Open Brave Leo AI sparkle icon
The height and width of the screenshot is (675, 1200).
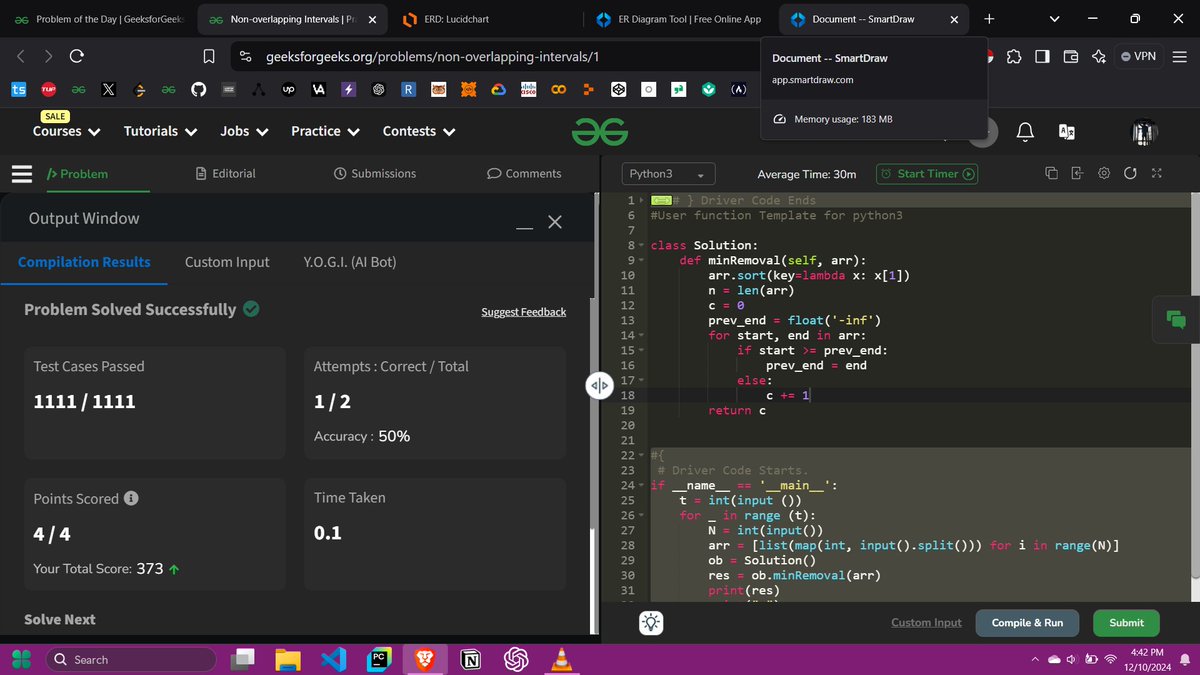click(x=1099, y=56)
